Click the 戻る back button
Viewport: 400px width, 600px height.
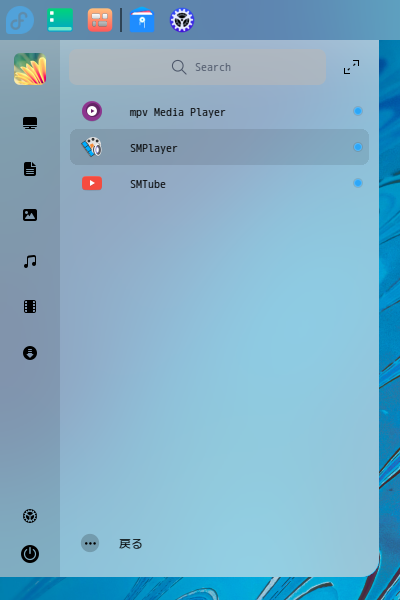click(131, 544)
